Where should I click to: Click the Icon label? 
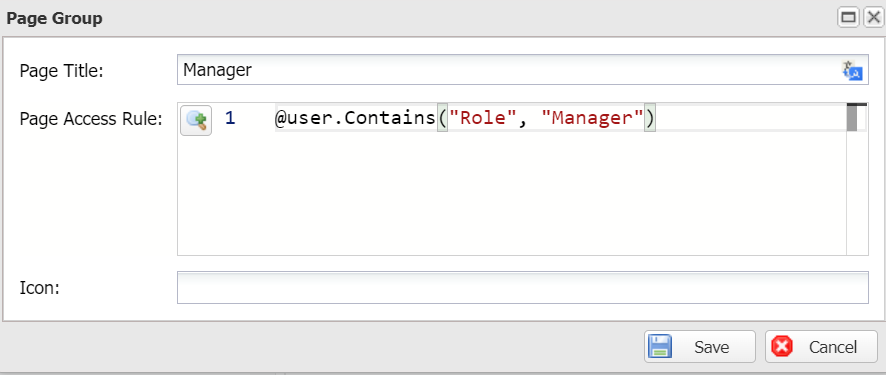click(40, 288)
